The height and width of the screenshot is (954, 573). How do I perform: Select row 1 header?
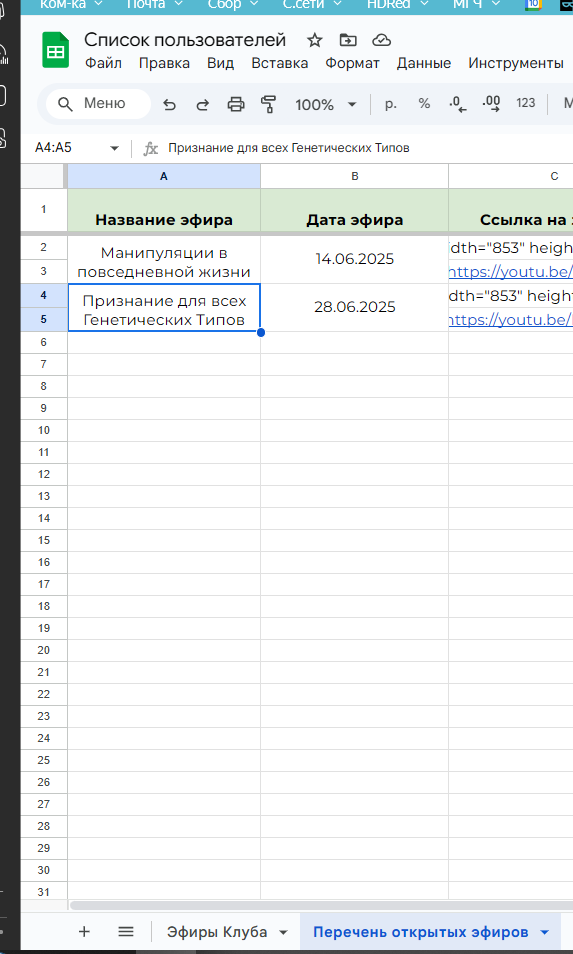coord(44,209)
